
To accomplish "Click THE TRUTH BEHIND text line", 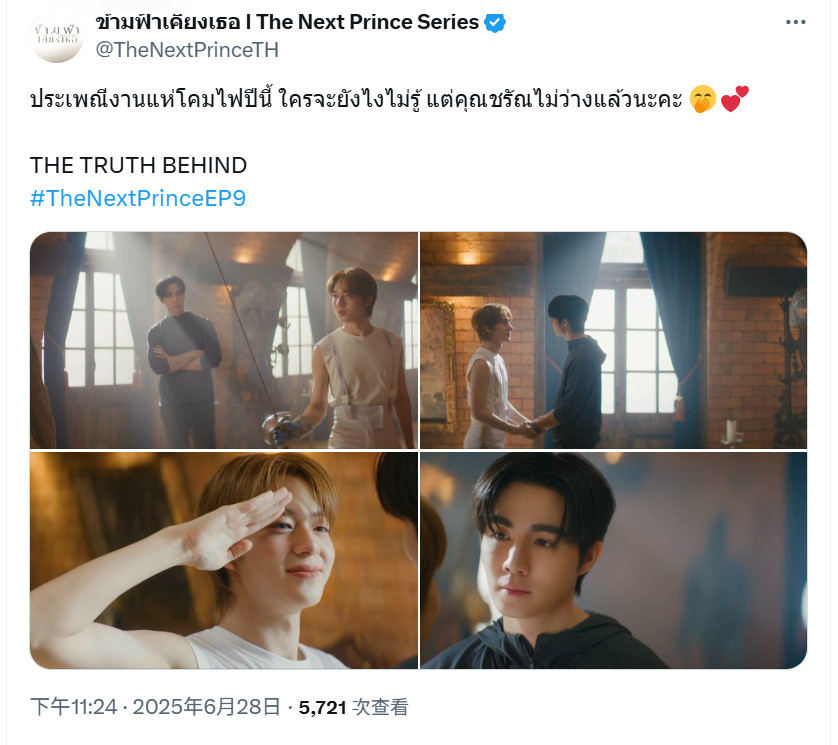I will click(138, 165).
